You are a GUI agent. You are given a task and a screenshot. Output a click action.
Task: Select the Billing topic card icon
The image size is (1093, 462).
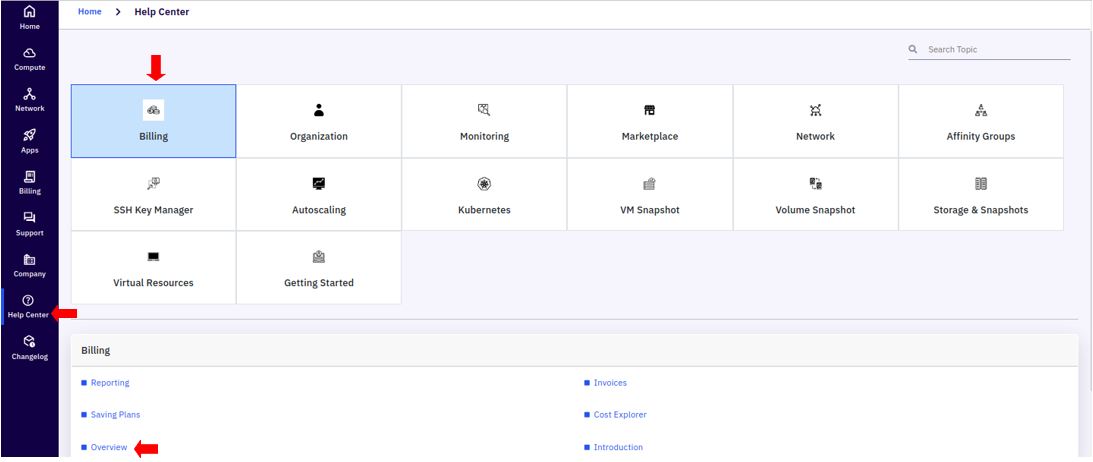(x=153, y=109)
